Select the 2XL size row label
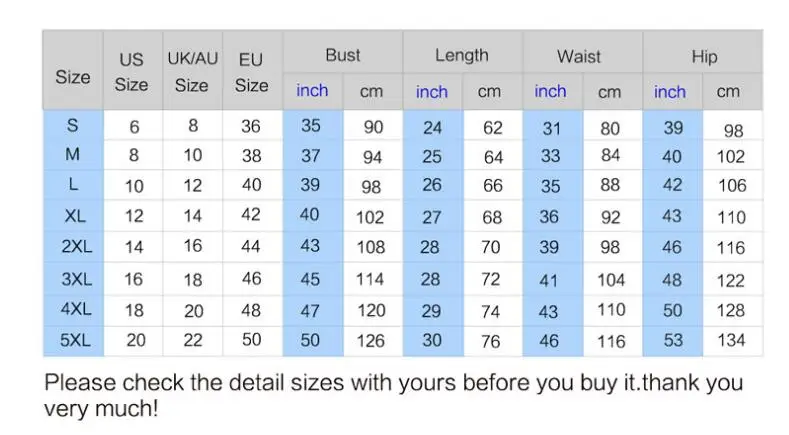789x435 pixels. 76,246
